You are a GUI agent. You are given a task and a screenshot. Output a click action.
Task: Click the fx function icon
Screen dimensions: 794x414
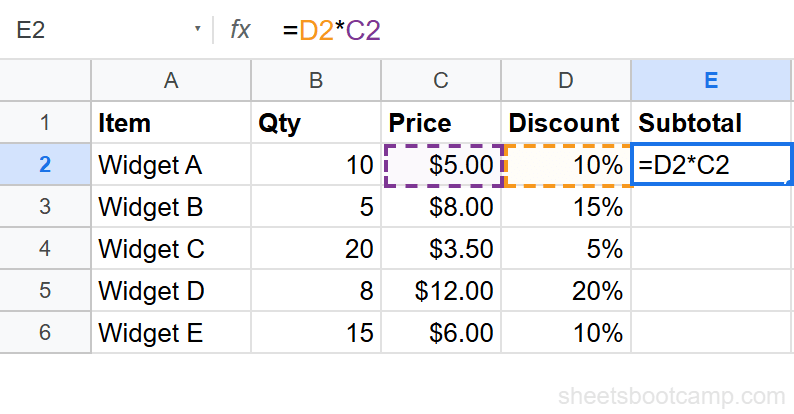click(240, 29)
